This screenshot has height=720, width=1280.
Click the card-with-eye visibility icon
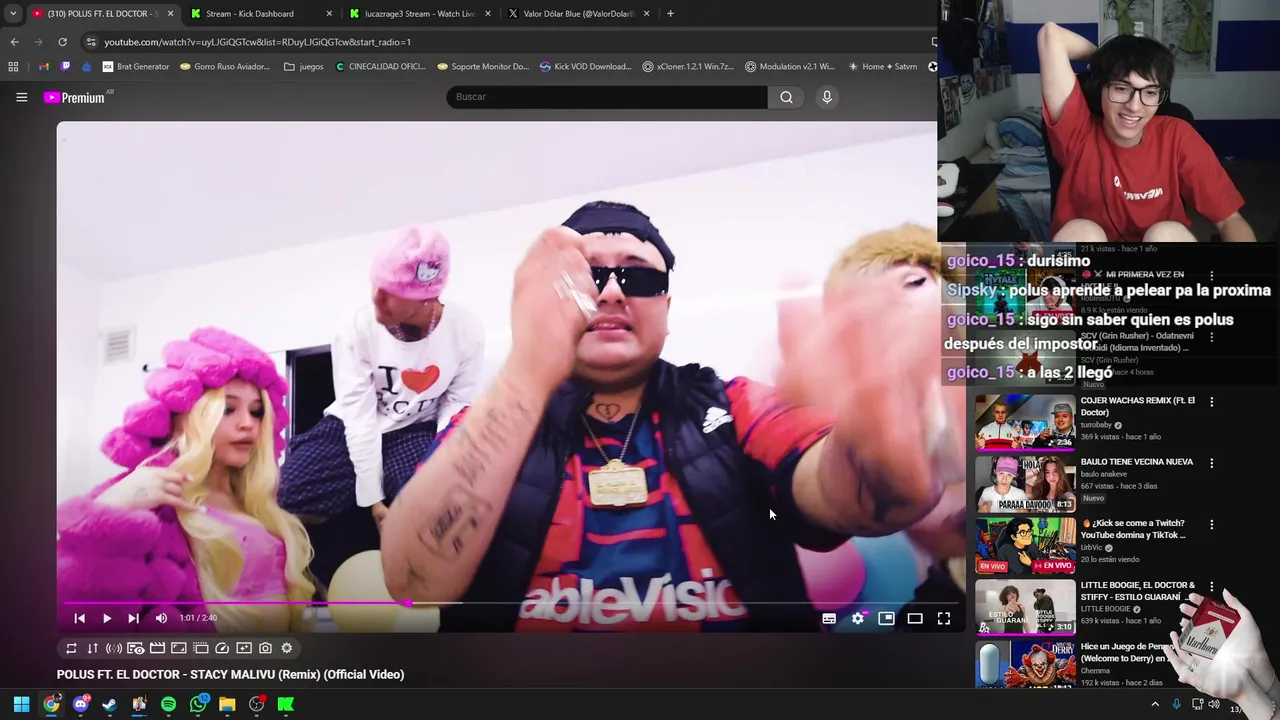(135, 648)
